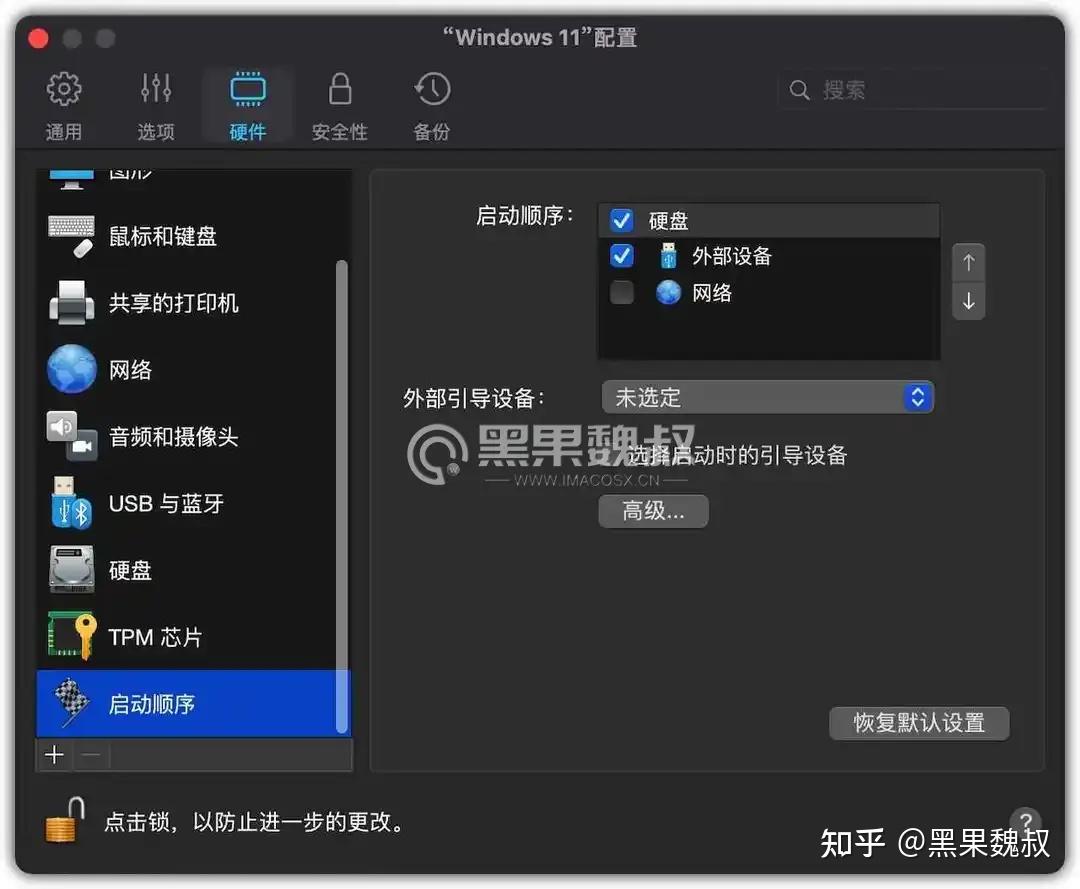Open the 安全性 settings pane
This screenshot has width=1080, height=889.
pos(339,103)
